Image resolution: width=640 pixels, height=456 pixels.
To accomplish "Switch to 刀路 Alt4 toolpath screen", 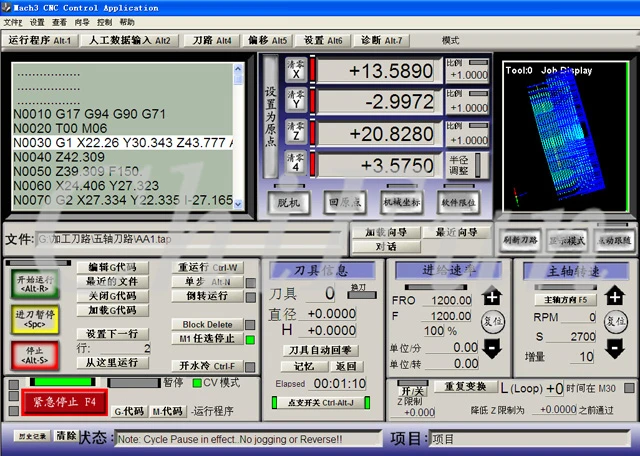I will [211, 40].
